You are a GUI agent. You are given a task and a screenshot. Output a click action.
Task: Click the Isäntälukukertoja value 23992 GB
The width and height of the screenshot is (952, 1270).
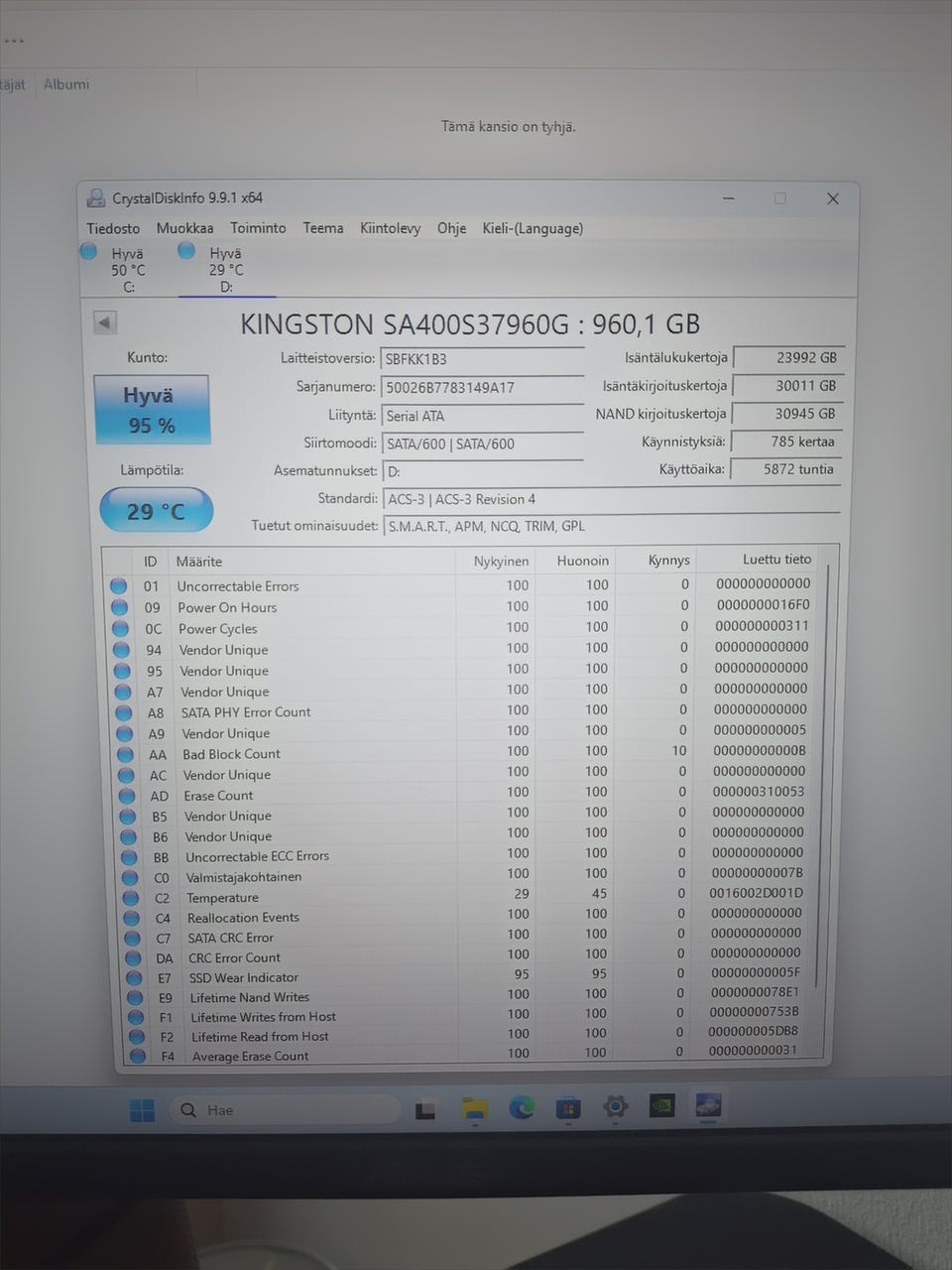coord(787,357)
